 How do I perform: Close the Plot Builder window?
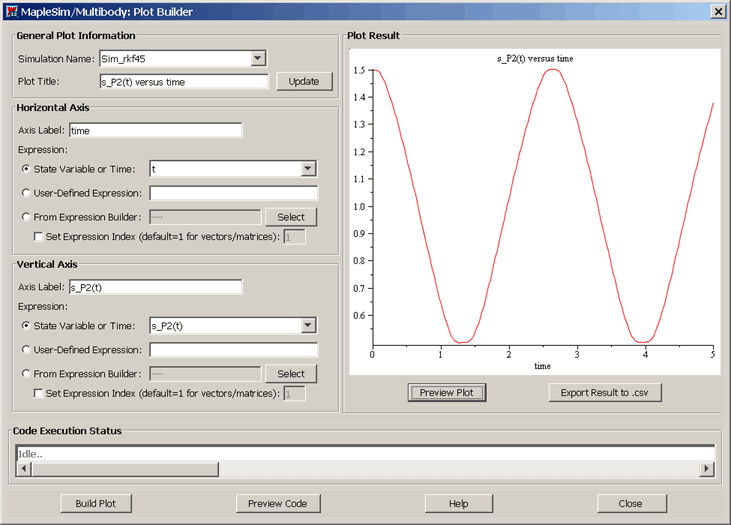pyautogui.click(x=717, y=11)
